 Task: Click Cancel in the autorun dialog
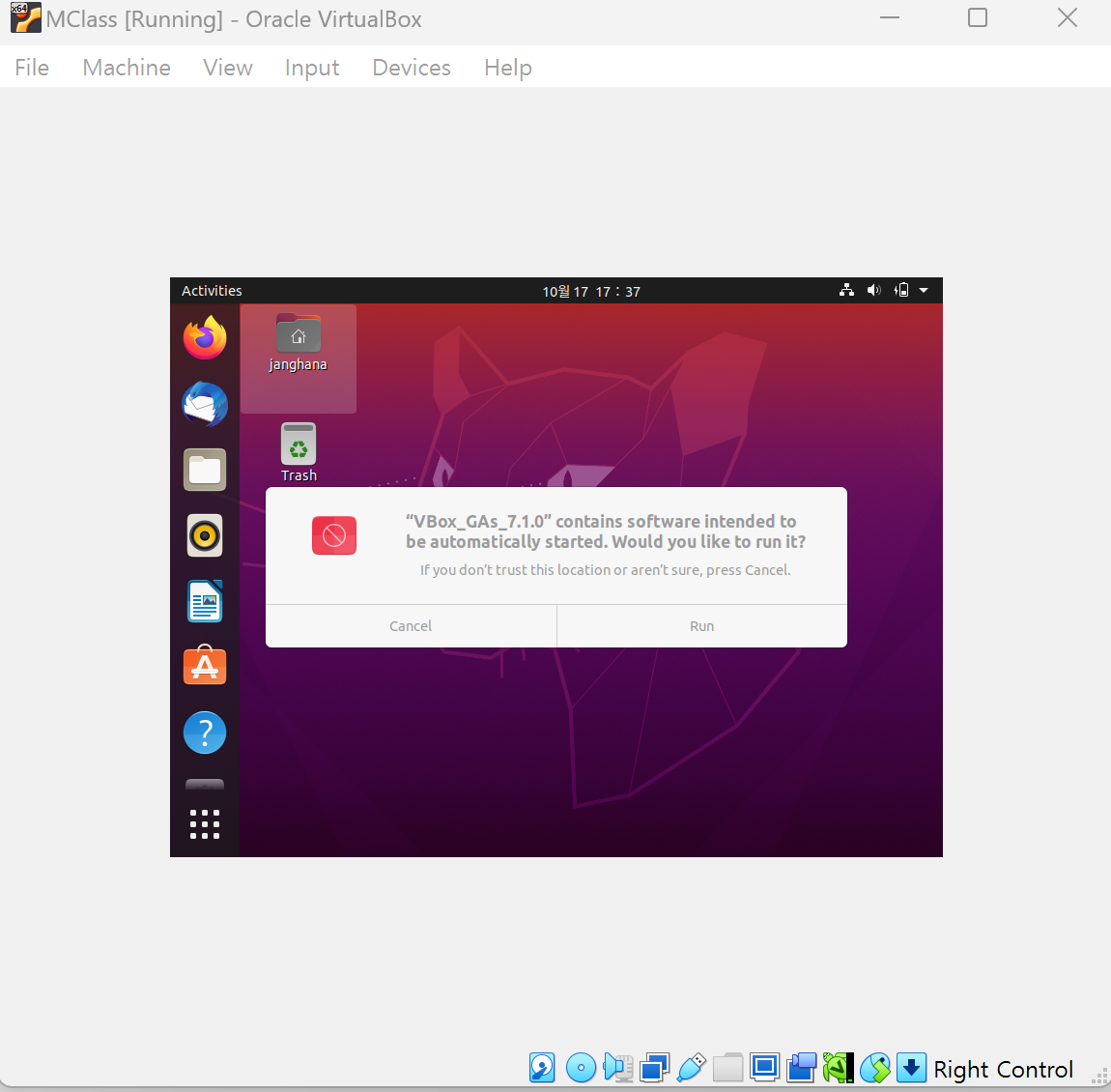click(411, 625)
